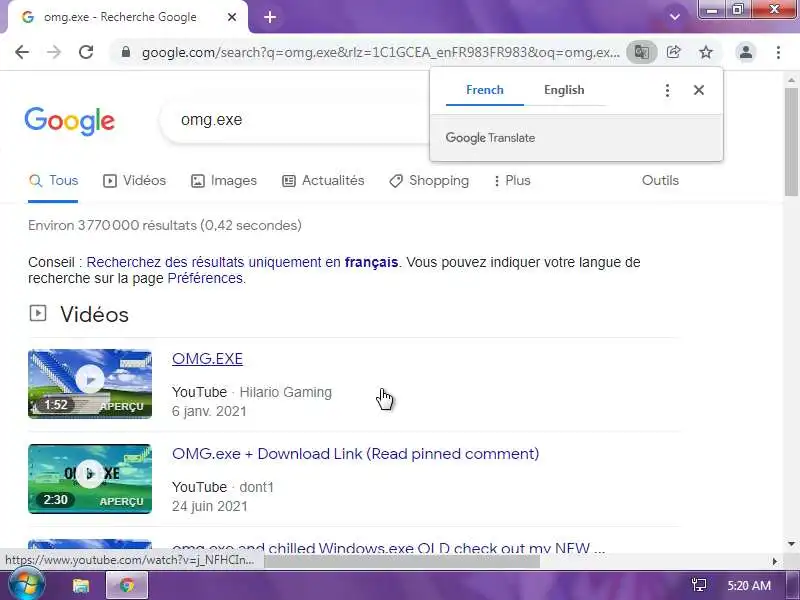Open OMG.exe + Download Link result

coord(356,454)
